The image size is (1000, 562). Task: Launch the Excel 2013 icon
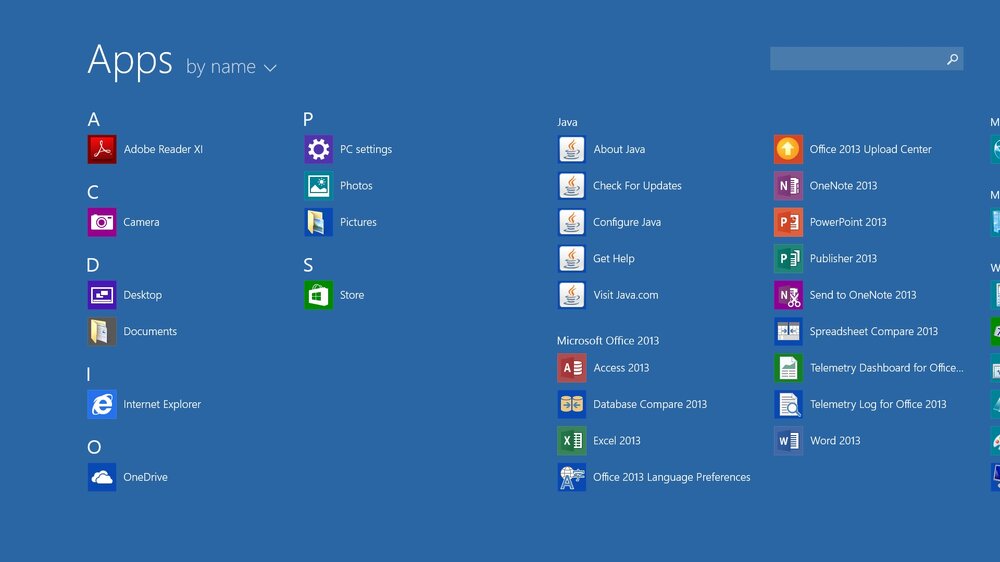(x=571, y=440)
